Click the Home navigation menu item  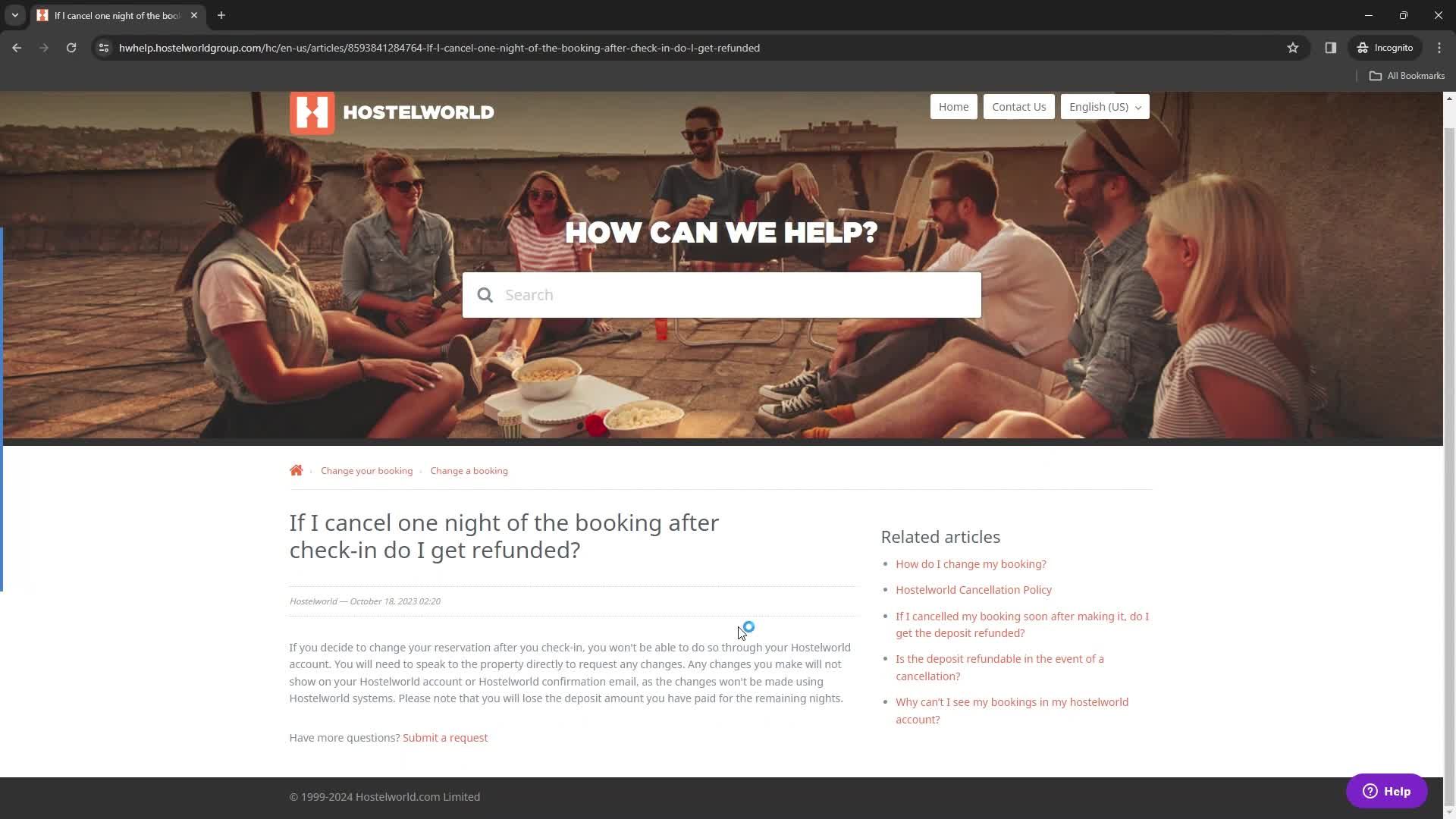tap(953, 106)
